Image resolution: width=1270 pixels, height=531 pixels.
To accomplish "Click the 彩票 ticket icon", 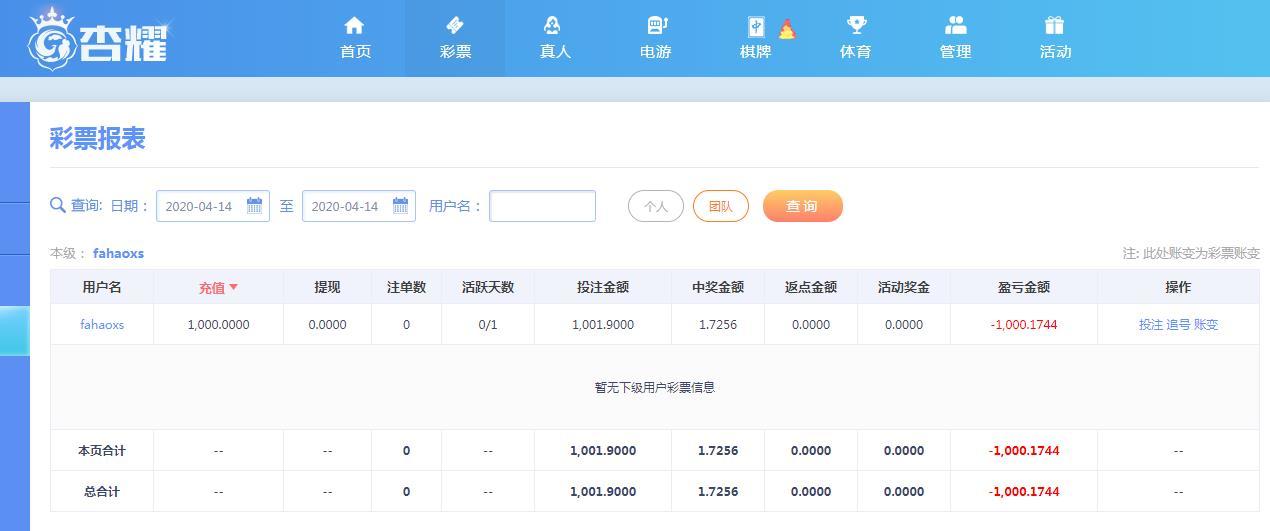I will coord(455,25).
